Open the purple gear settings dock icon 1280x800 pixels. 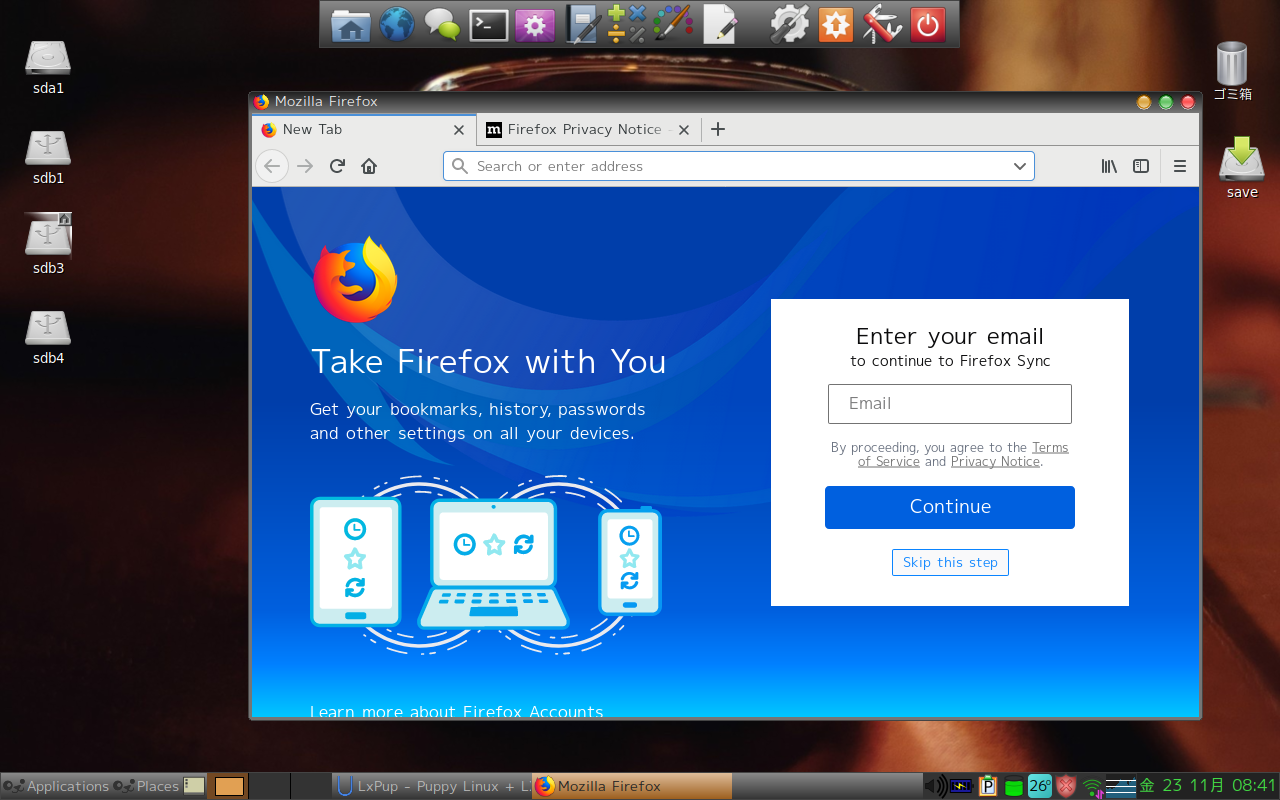click(x=535, y=24)
